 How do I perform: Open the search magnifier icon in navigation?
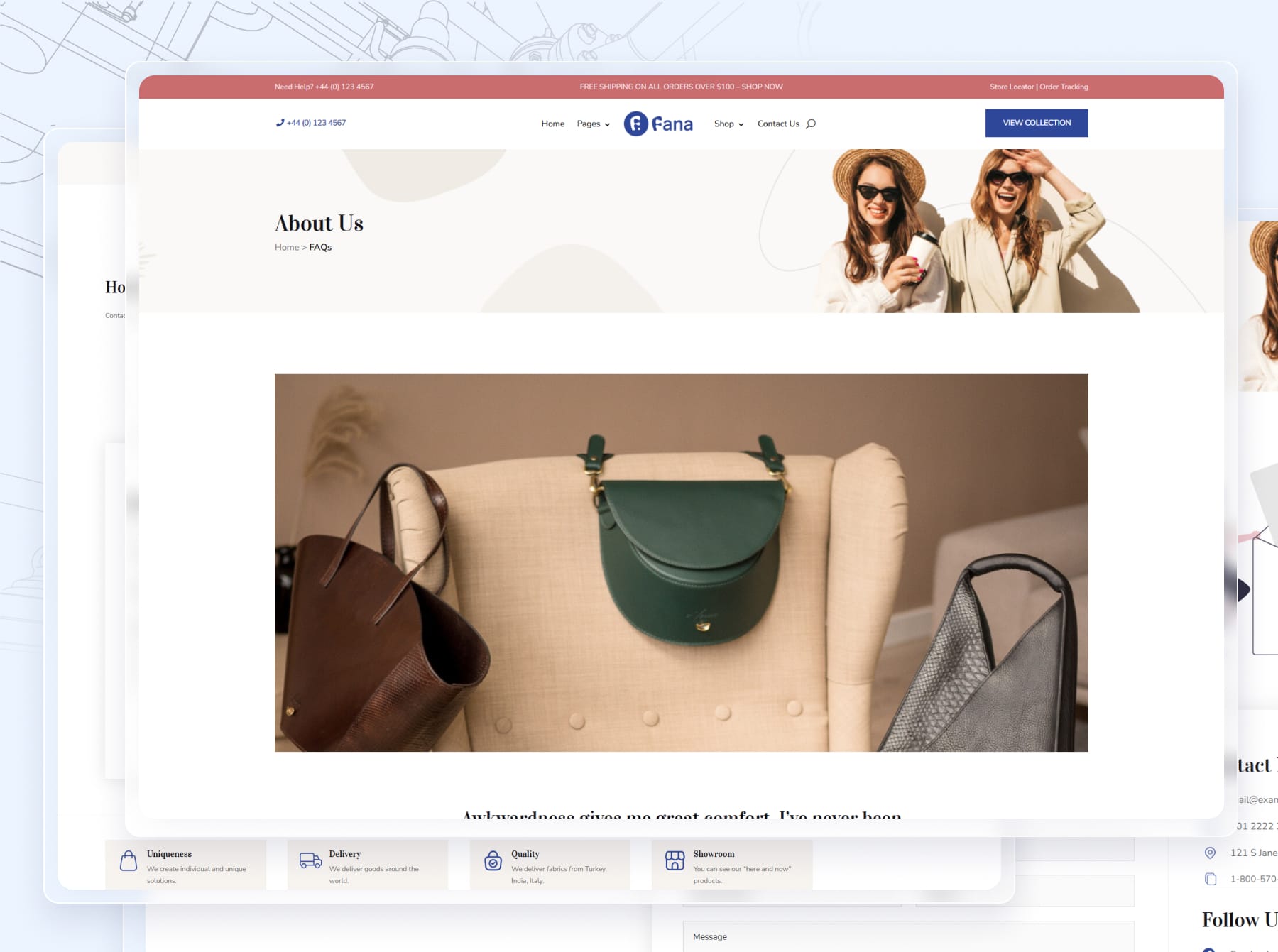(x=811, y=124)
